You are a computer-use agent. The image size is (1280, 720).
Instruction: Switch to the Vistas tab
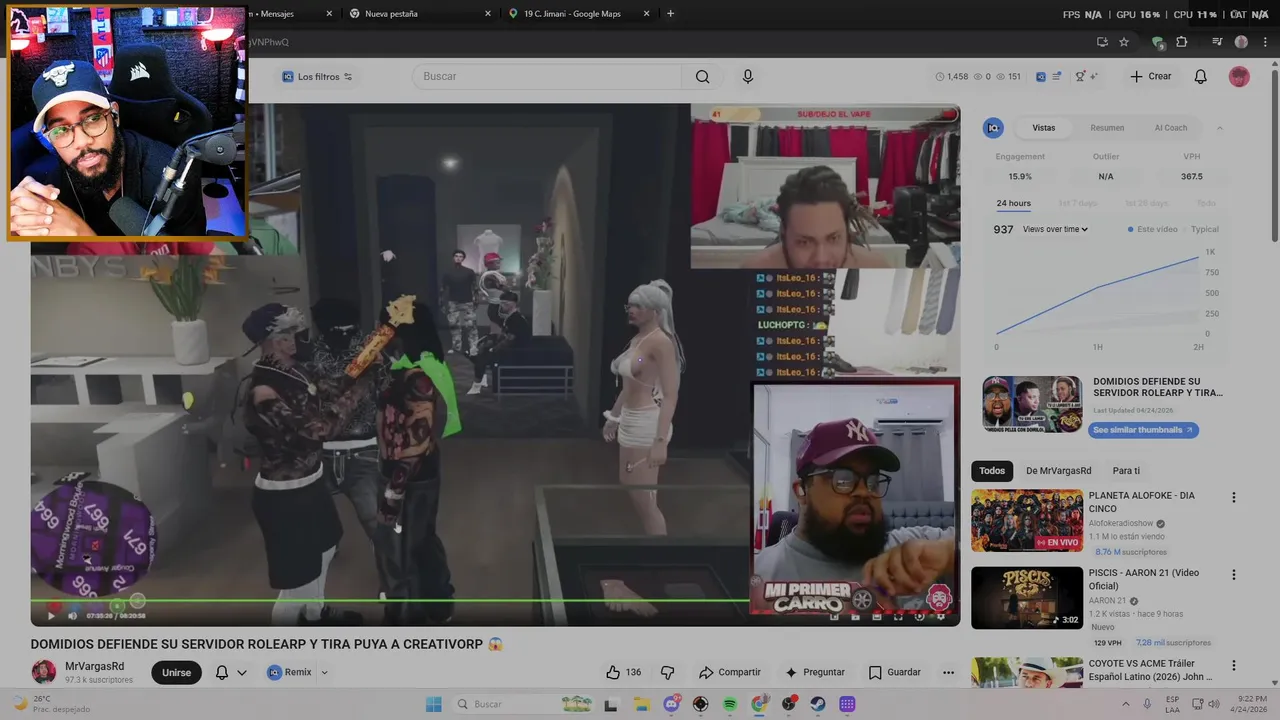1043,128
